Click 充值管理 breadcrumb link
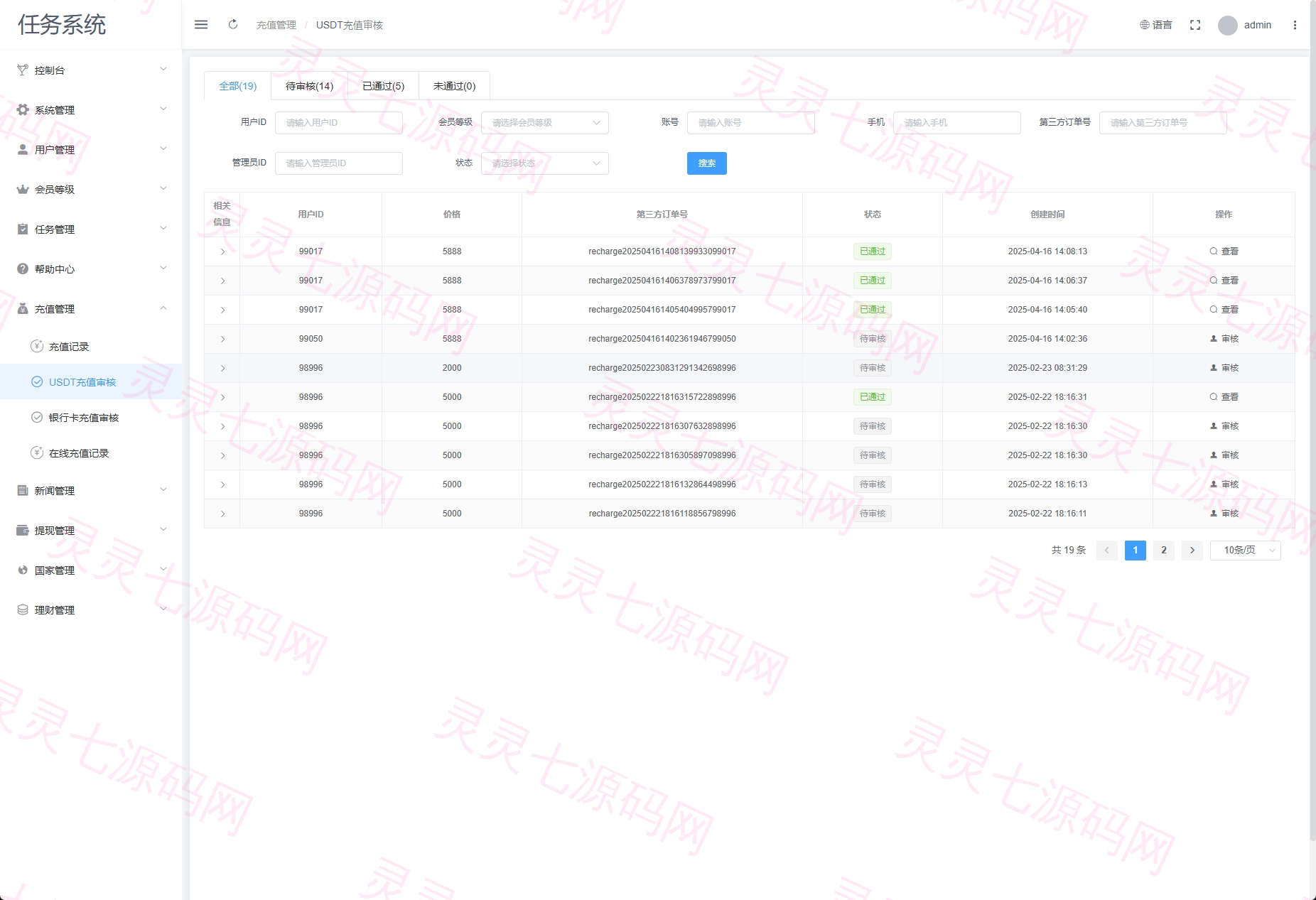This screenshot has width=1316, height=900. coord(276,25)
